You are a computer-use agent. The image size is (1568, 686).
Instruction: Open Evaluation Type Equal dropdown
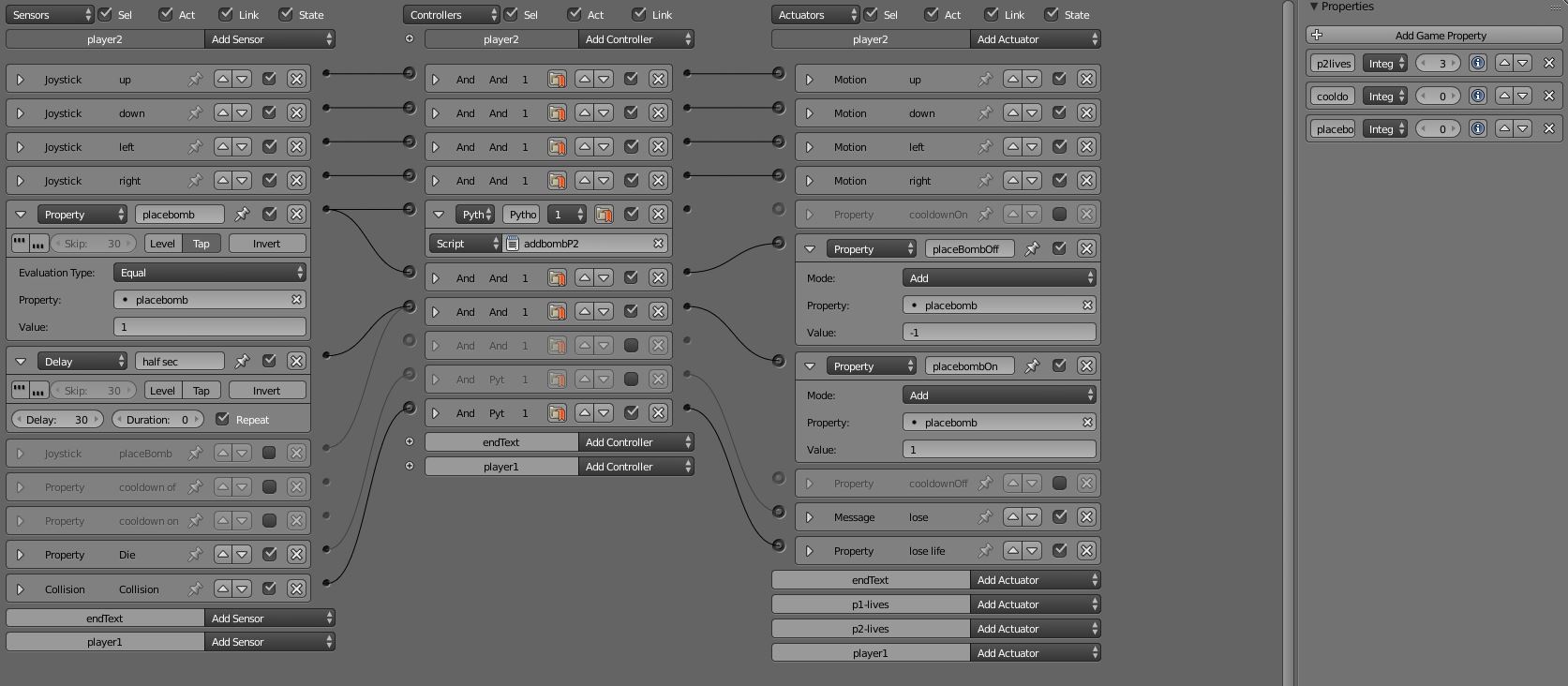point(210,273)
